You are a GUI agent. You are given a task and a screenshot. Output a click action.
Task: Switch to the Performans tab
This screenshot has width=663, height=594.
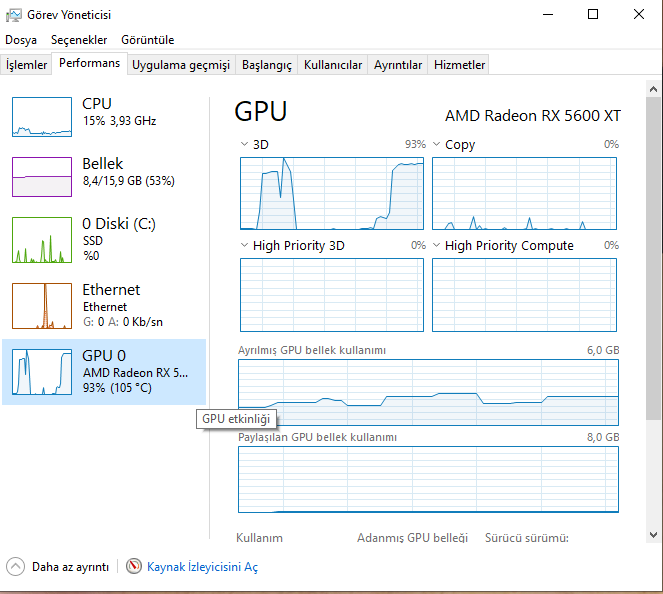coord(89,63)
